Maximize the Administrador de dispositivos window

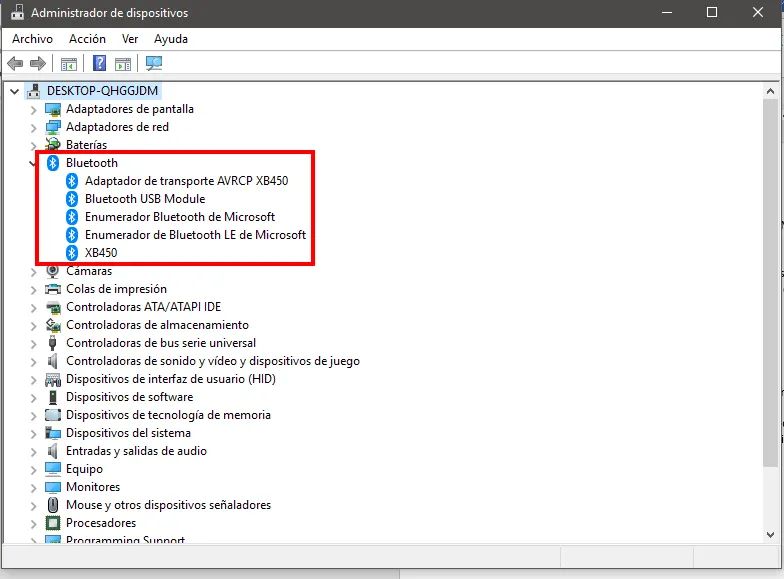[x=712, y=12]
